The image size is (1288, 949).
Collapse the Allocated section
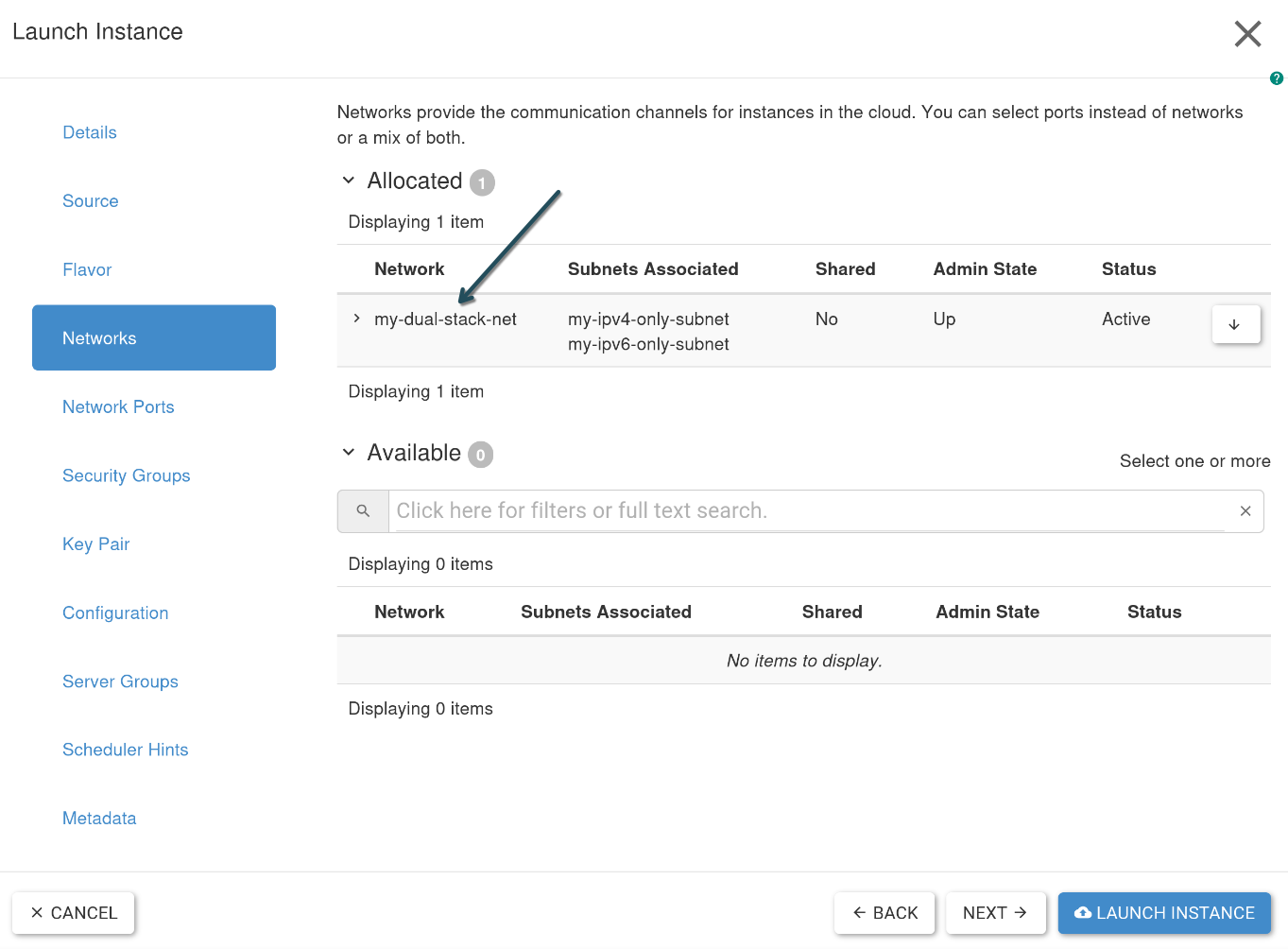click(349, 180)
